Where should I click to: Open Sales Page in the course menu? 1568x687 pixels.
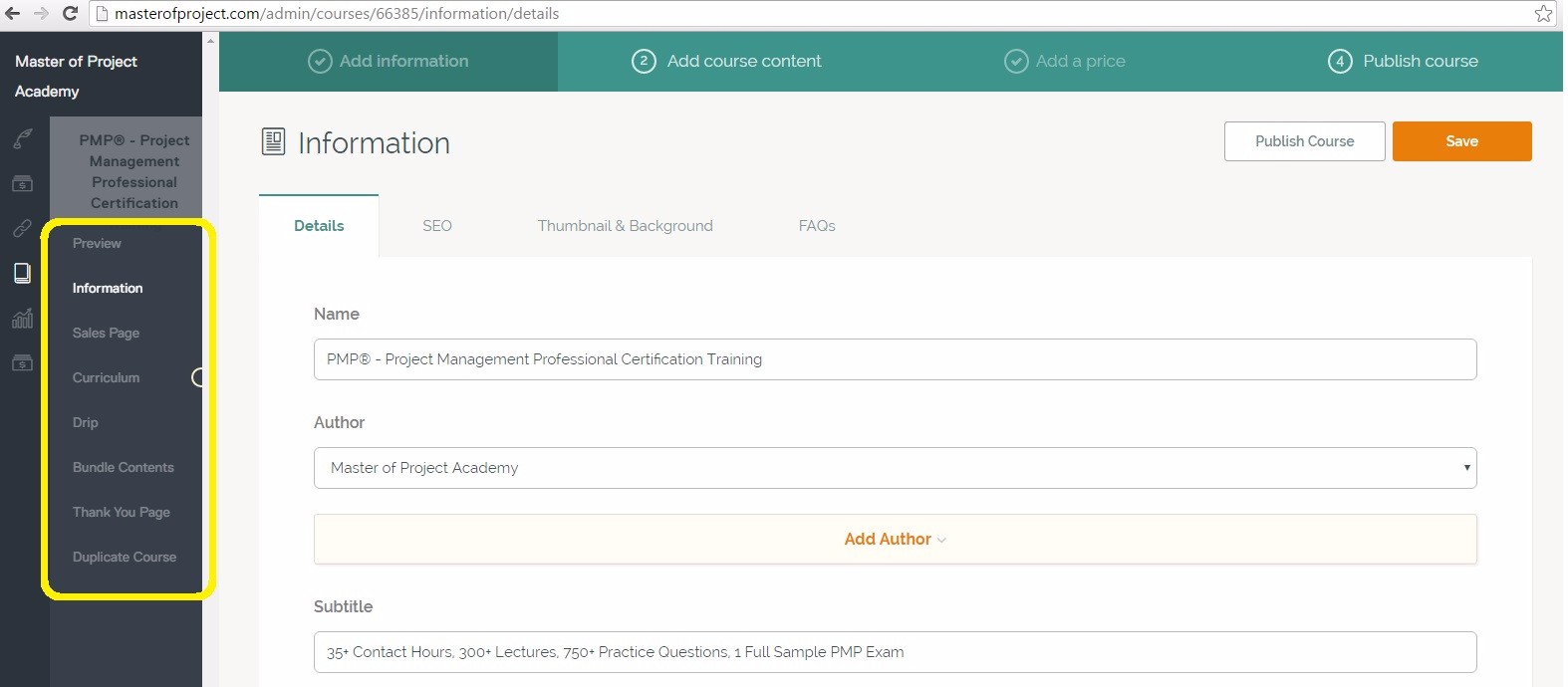click(106, 333)
